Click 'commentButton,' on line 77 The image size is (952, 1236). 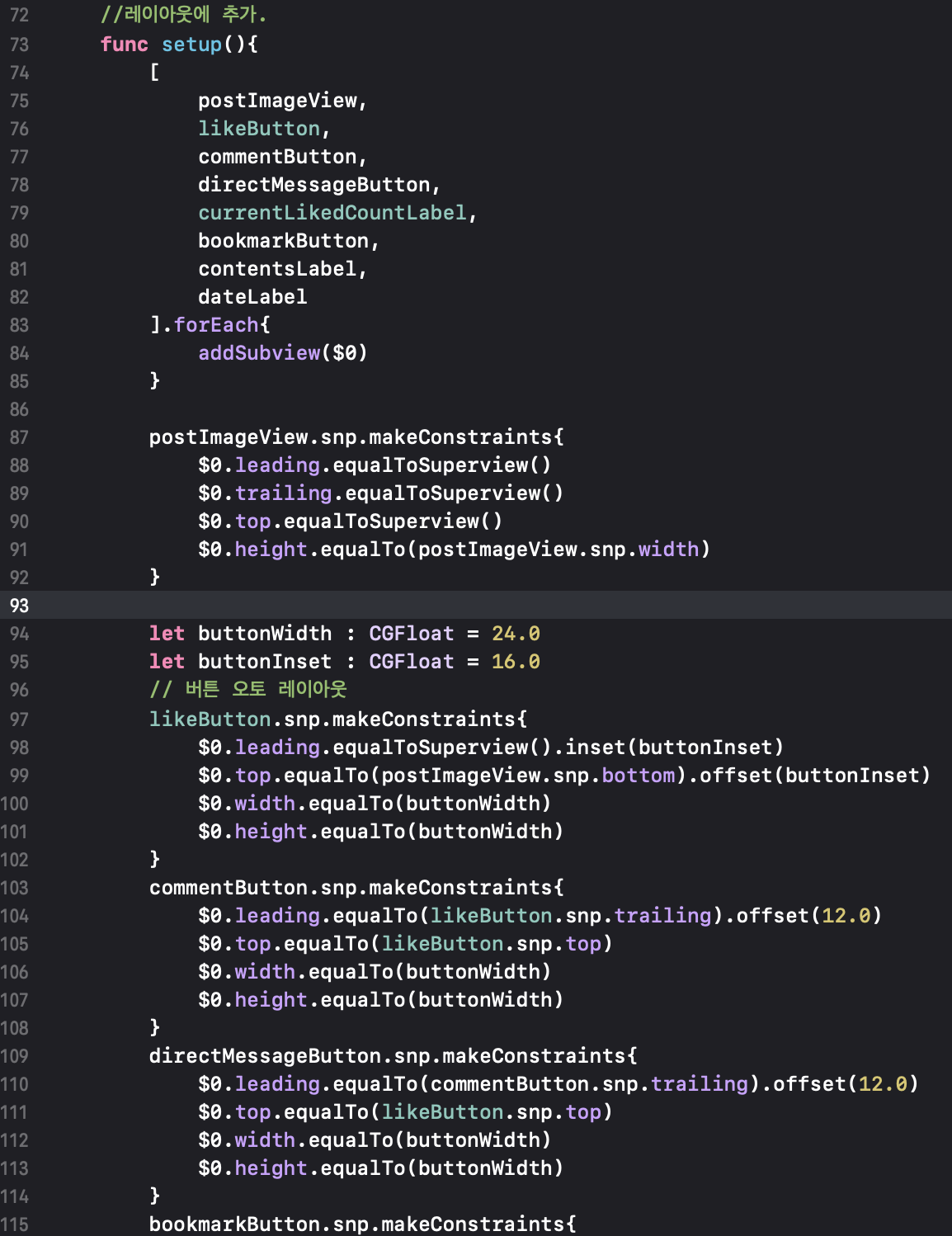pyautogui.click(x=282, y=157)
